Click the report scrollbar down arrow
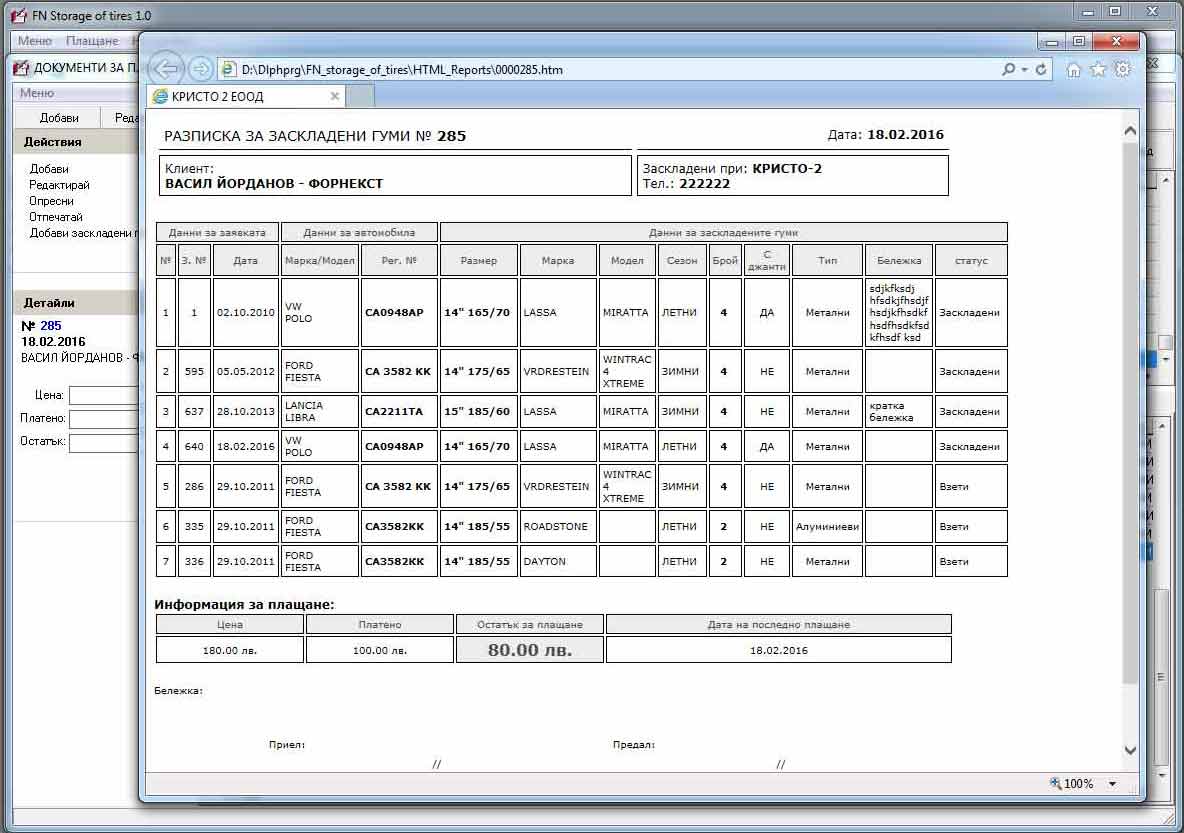This screenshot has height=833, width=1184. [x=1130, y=750]
